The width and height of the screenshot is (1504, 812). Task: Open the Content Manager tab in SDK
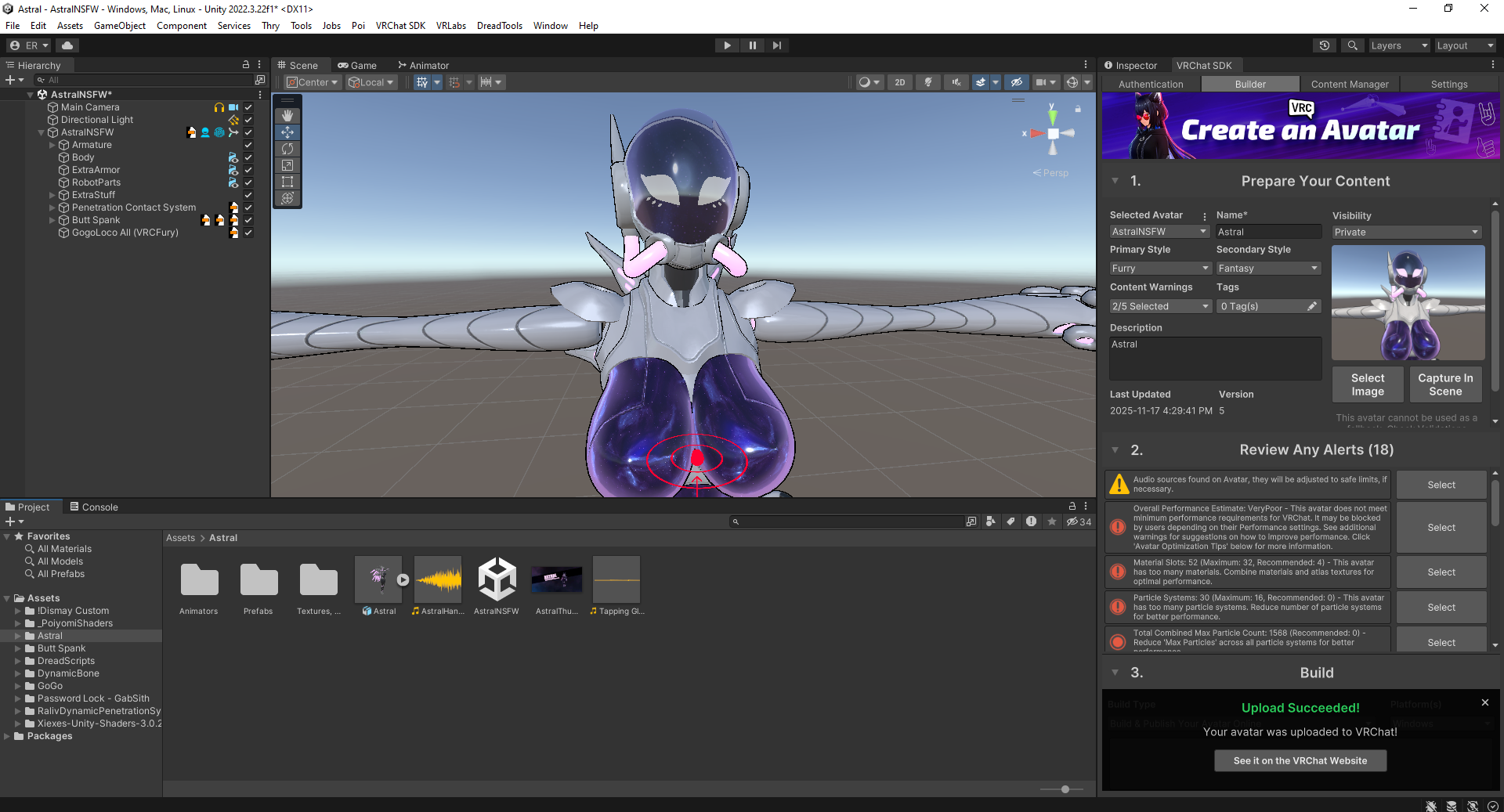tap(1350, 85)
